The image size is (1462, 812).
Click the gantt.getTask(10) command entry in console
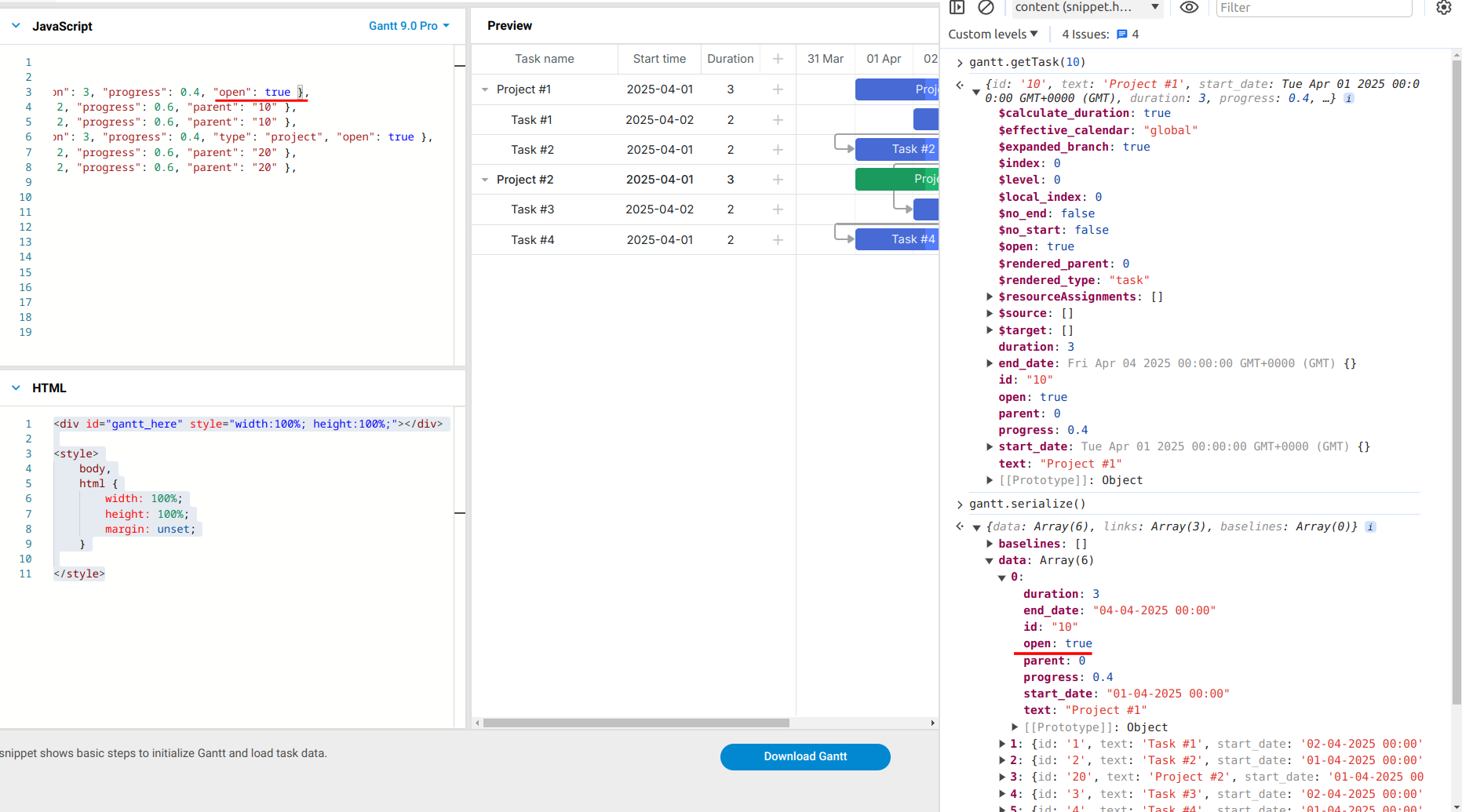point(1027,62)
